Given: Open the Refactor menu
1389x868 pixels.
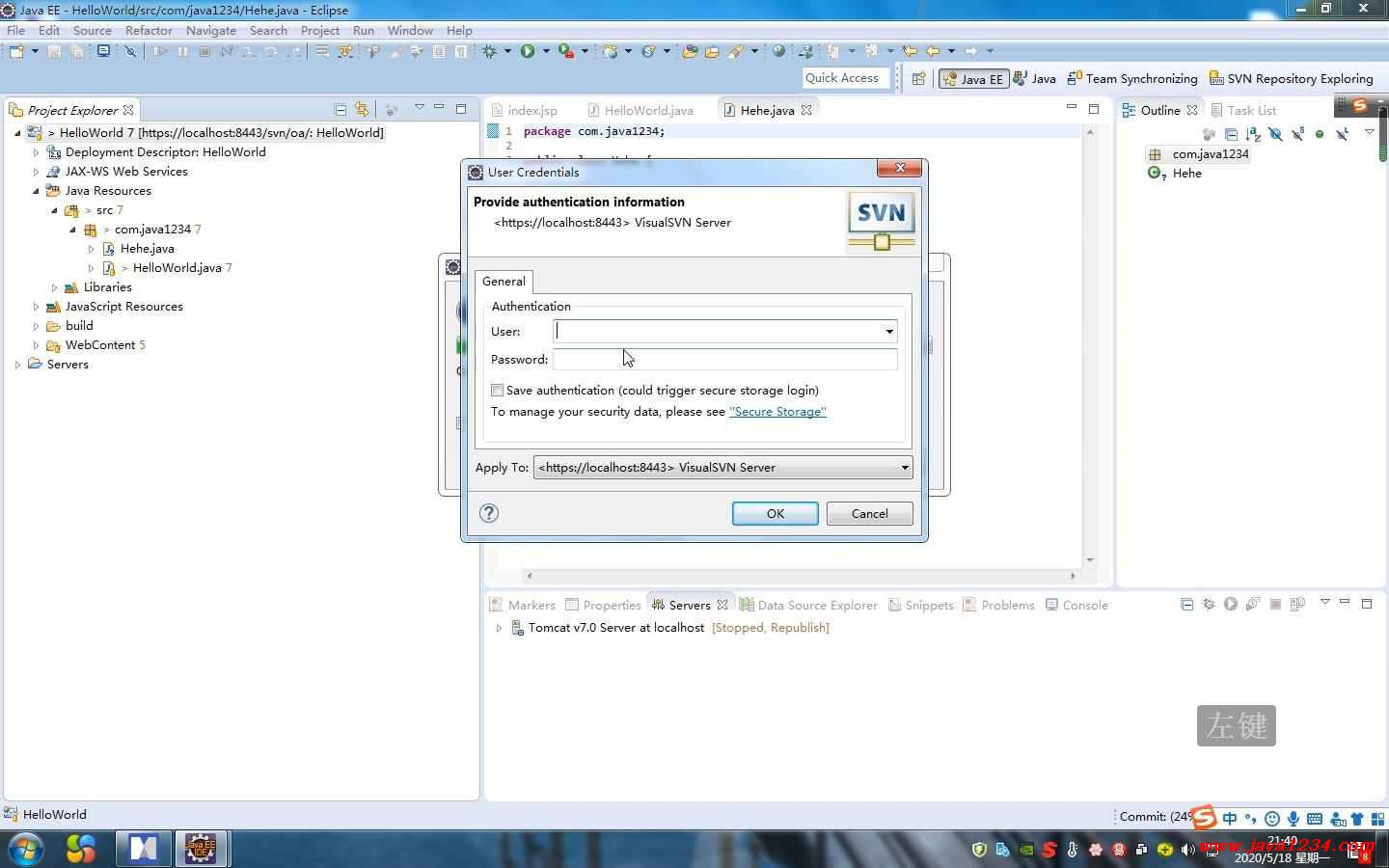Looking at the screenshot, I should pos(149,30).
